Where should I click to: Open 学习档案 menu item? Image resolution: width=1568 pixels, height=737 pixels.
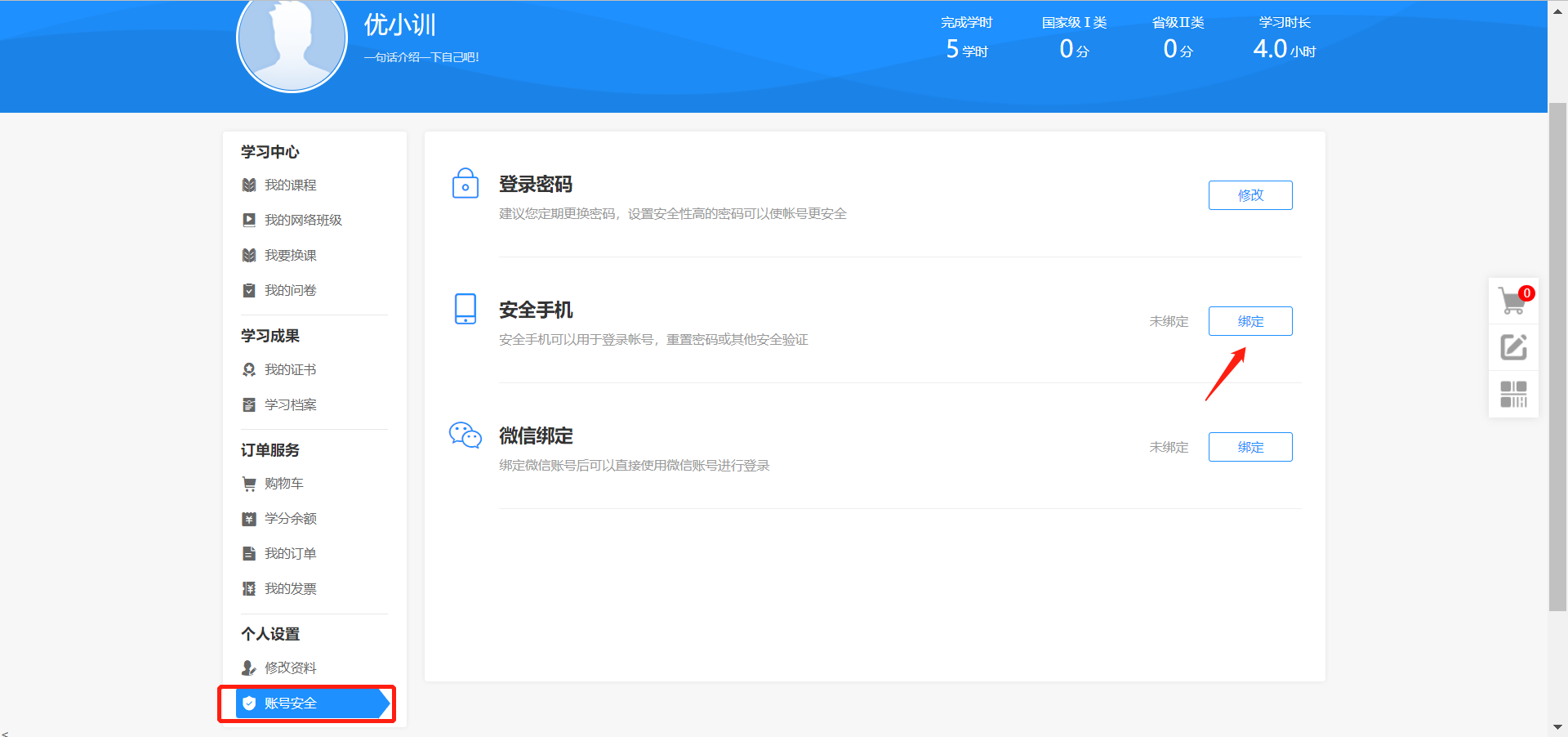[290, 405]
